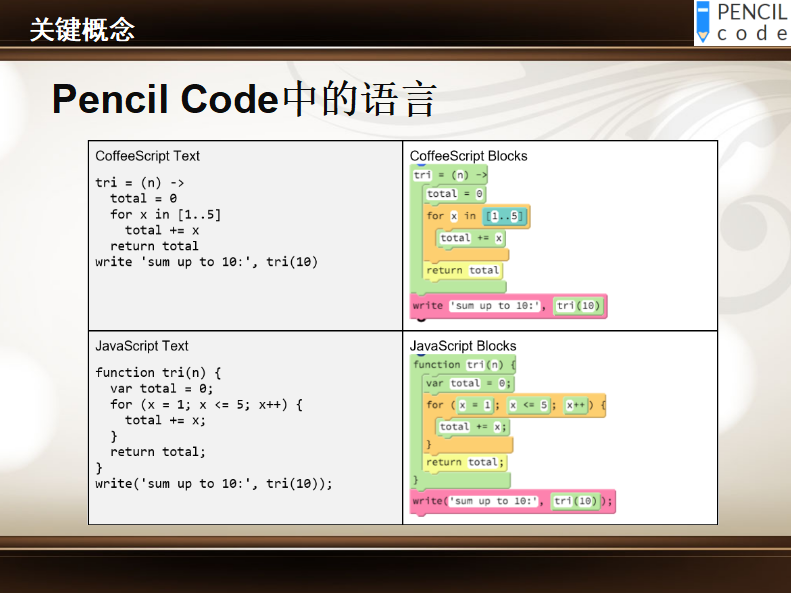791x593 pixels.
Task: Click the 'x = 1' block in the for loop
Action: [475, 405]
